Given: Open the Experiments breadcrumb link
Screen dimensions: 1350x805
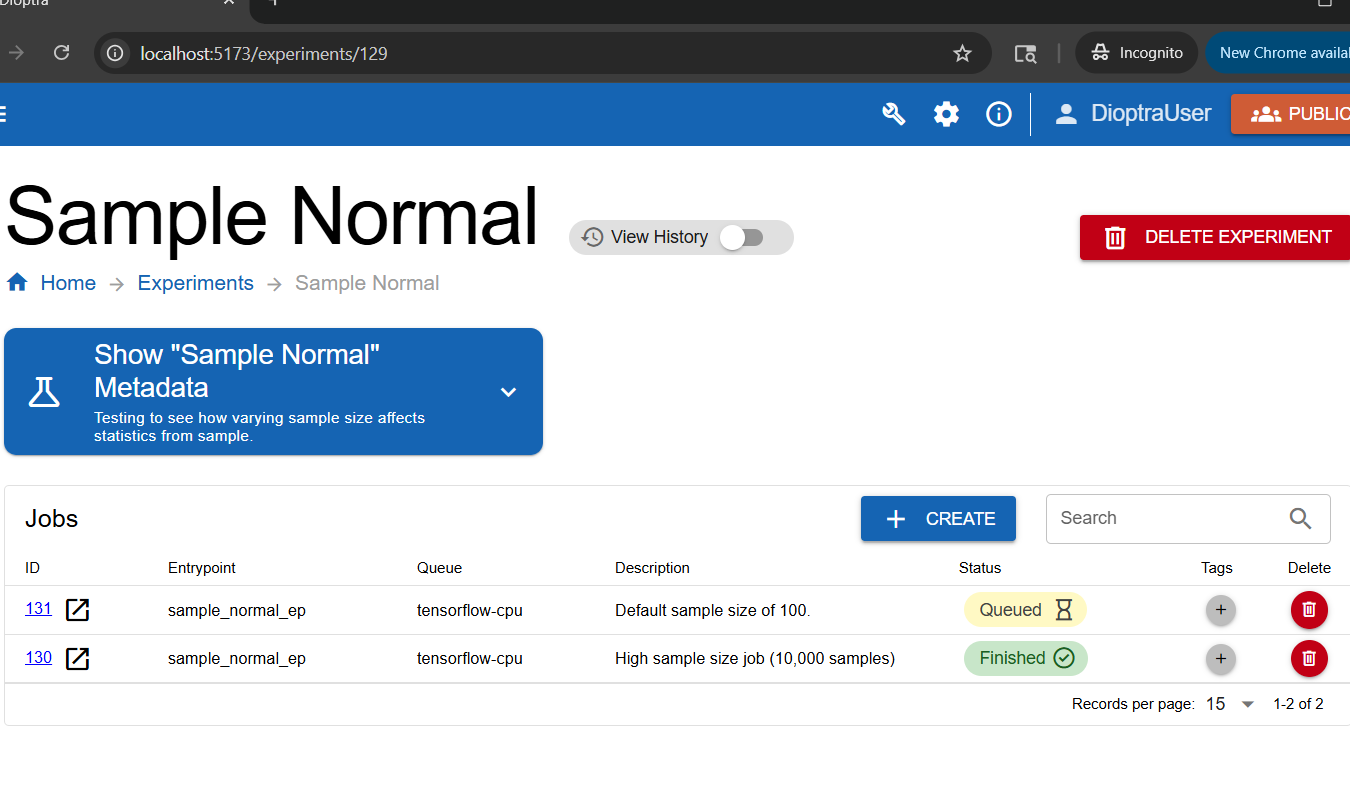Looking at the screenshot, I should (195, 283).
